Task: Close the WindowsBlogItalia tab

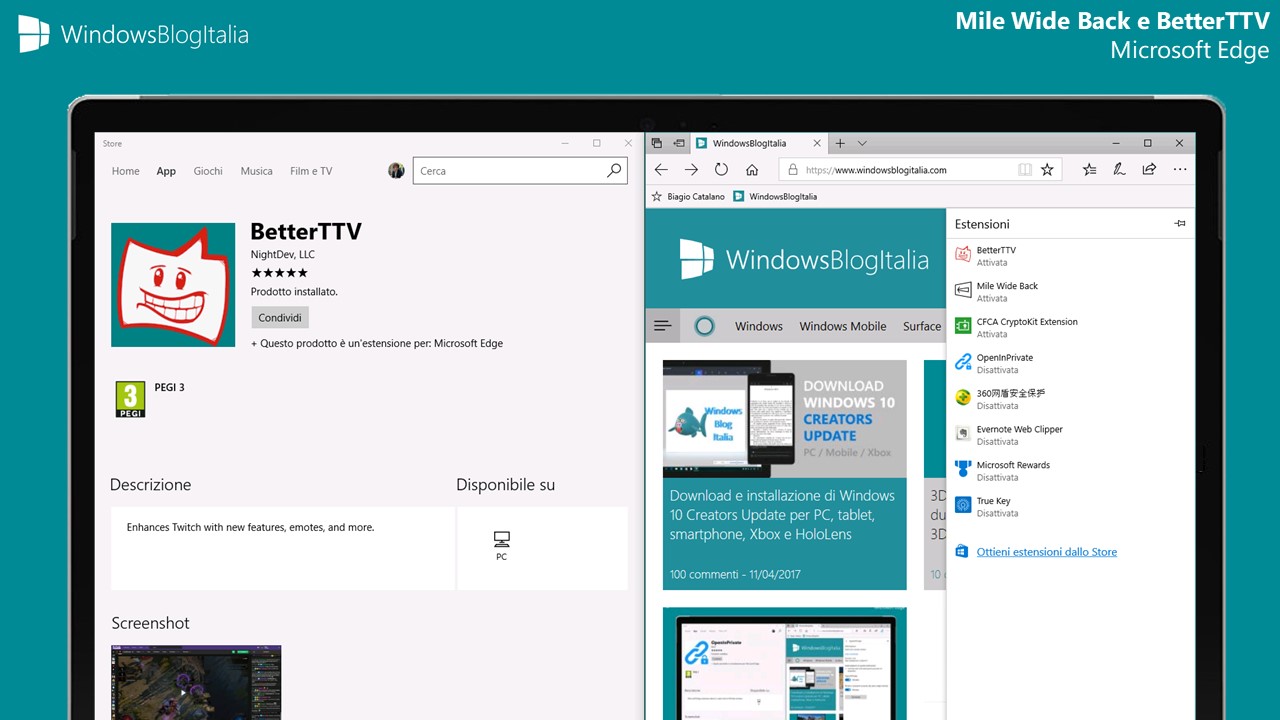Action: pos(817,143)
